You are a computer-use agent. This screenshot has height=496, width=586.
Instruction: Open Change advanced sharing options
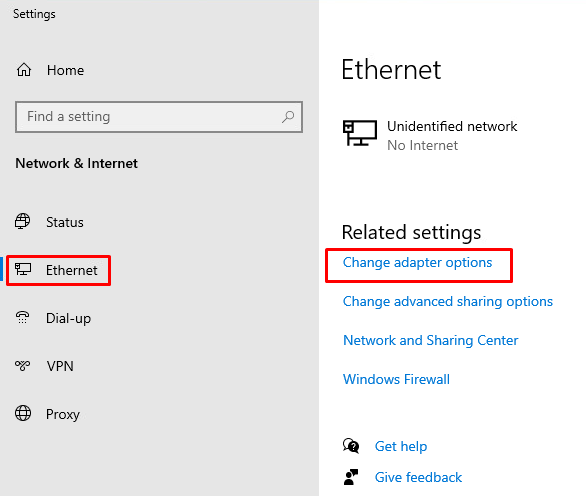[448, 302]
